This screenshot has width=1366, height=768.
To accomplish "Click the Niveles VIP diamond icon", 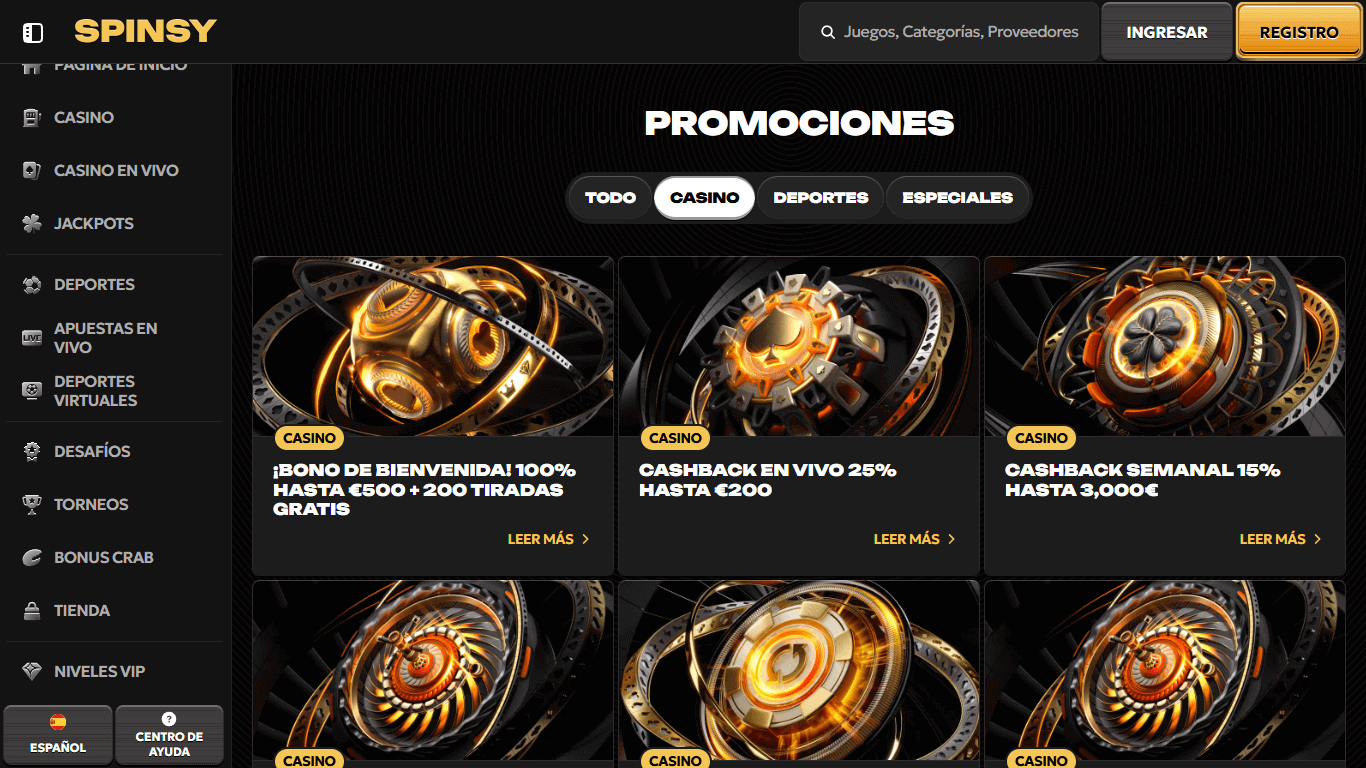I will (32, 672).
